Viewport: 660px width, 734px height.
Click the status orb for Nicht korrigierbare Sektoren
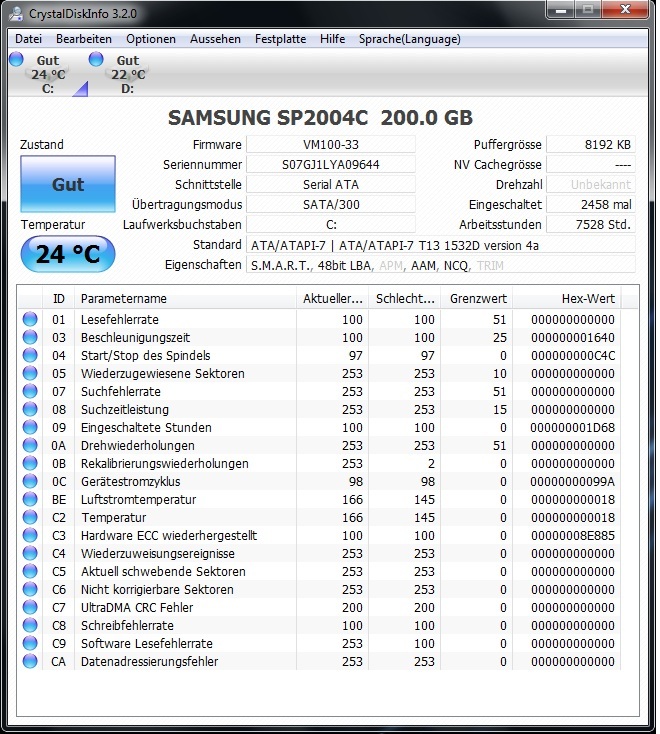[x=30, y=589]
